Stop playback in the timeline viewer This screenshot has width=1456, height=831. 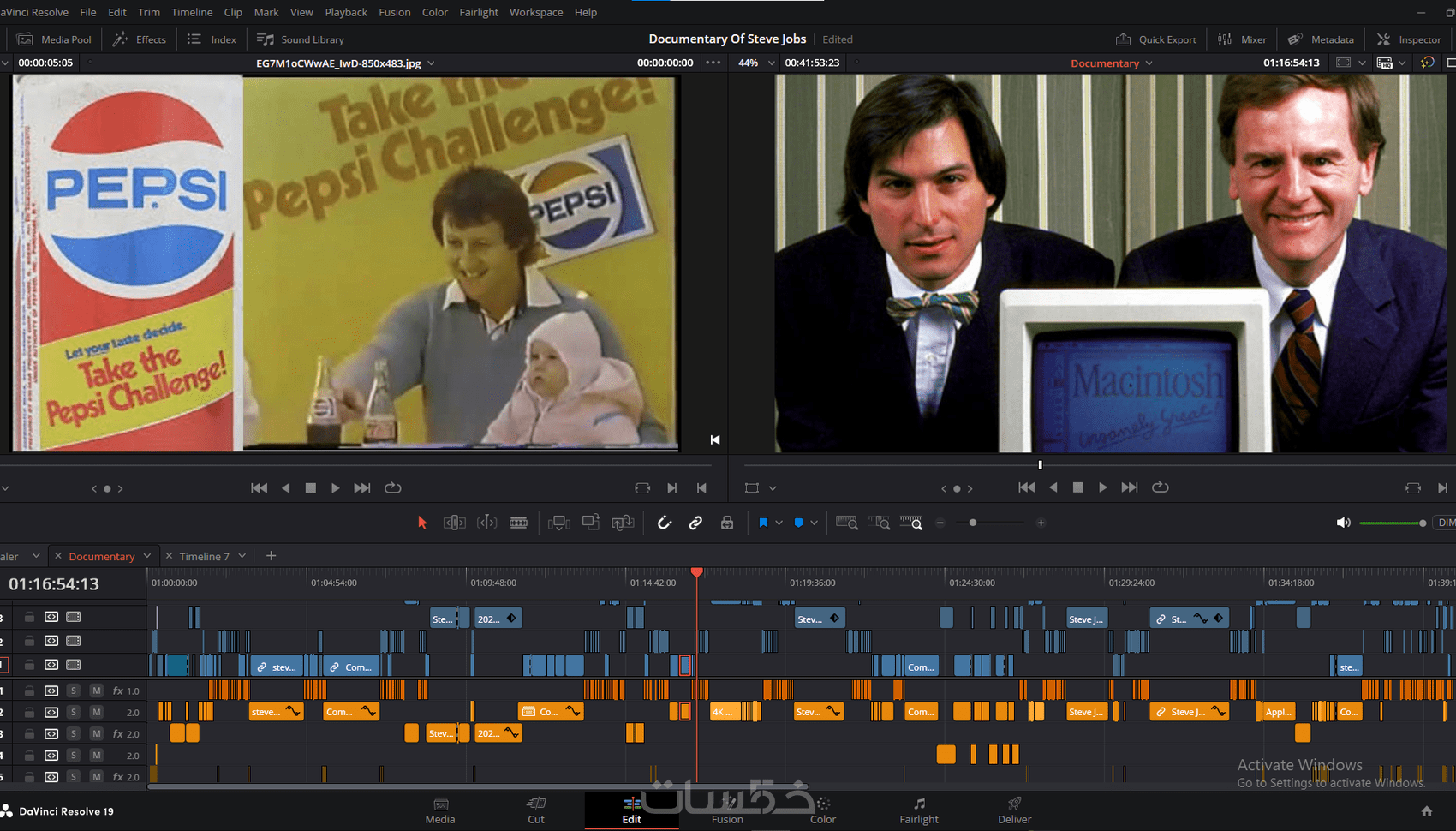1078,487
